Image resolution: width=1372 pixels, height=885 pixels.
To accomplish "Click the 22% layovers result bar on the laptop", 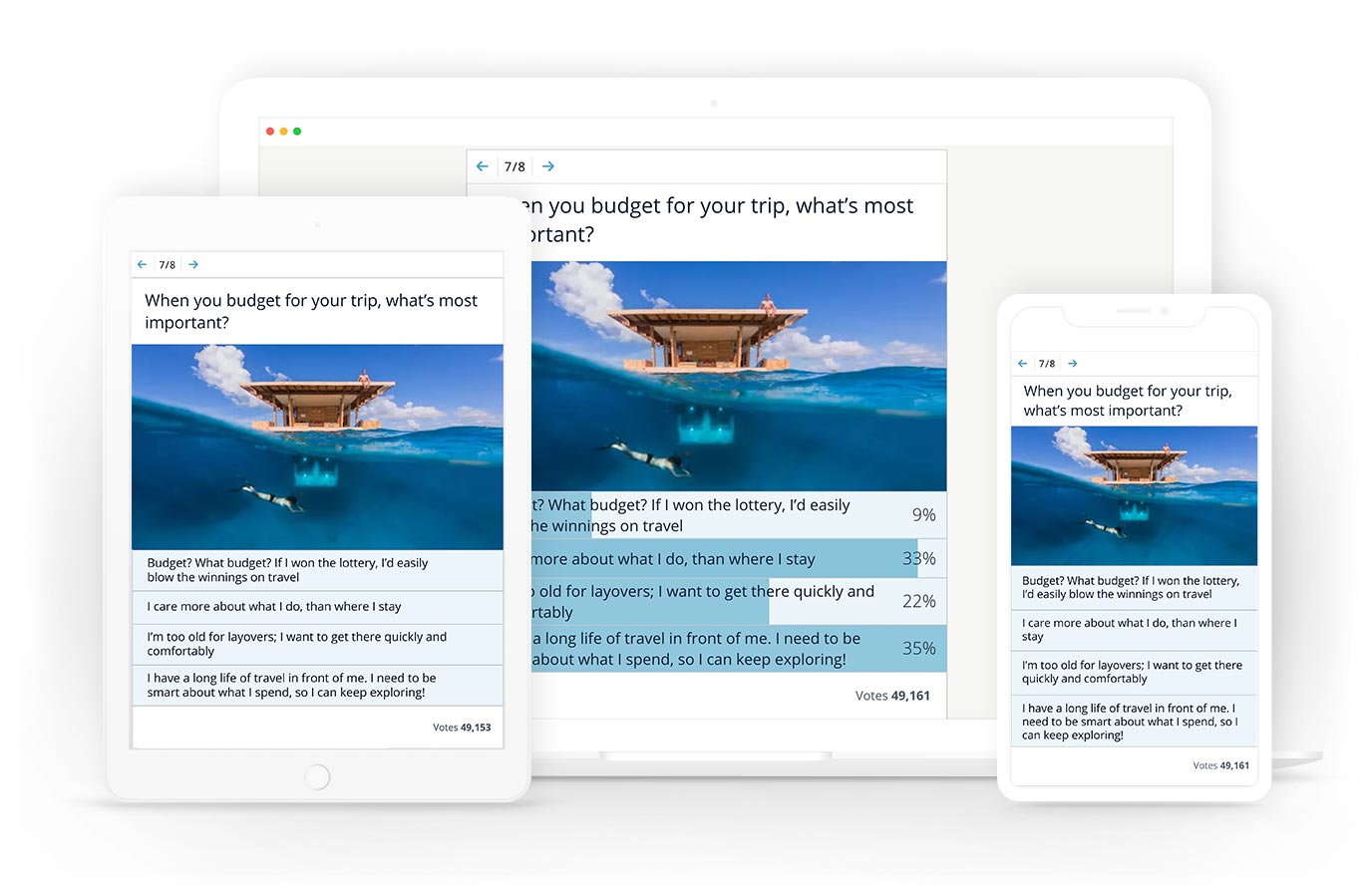I will 738,602.
